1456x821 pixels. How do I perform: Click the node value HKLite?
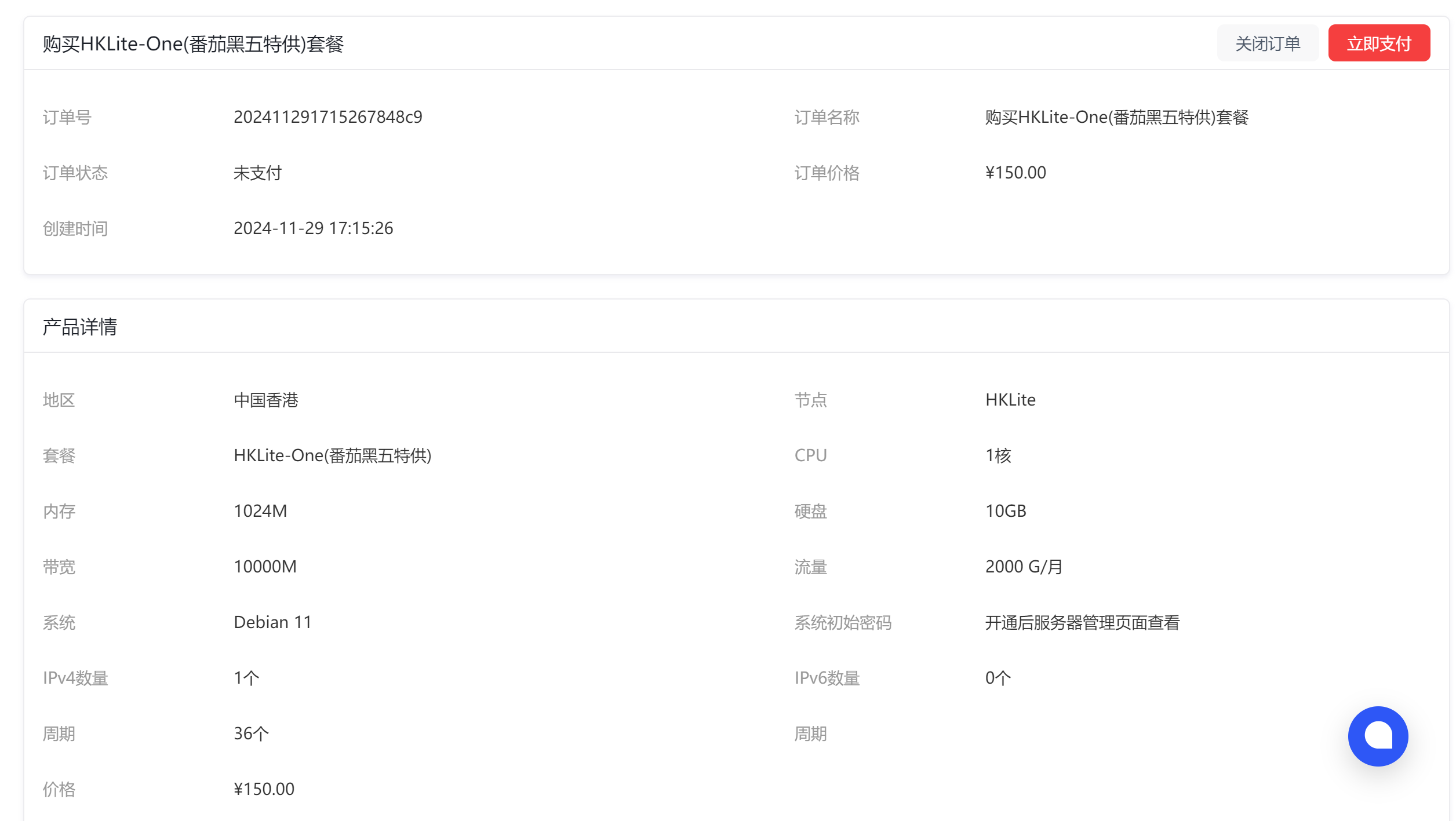pyautogui.click(x=1010, y=400)
